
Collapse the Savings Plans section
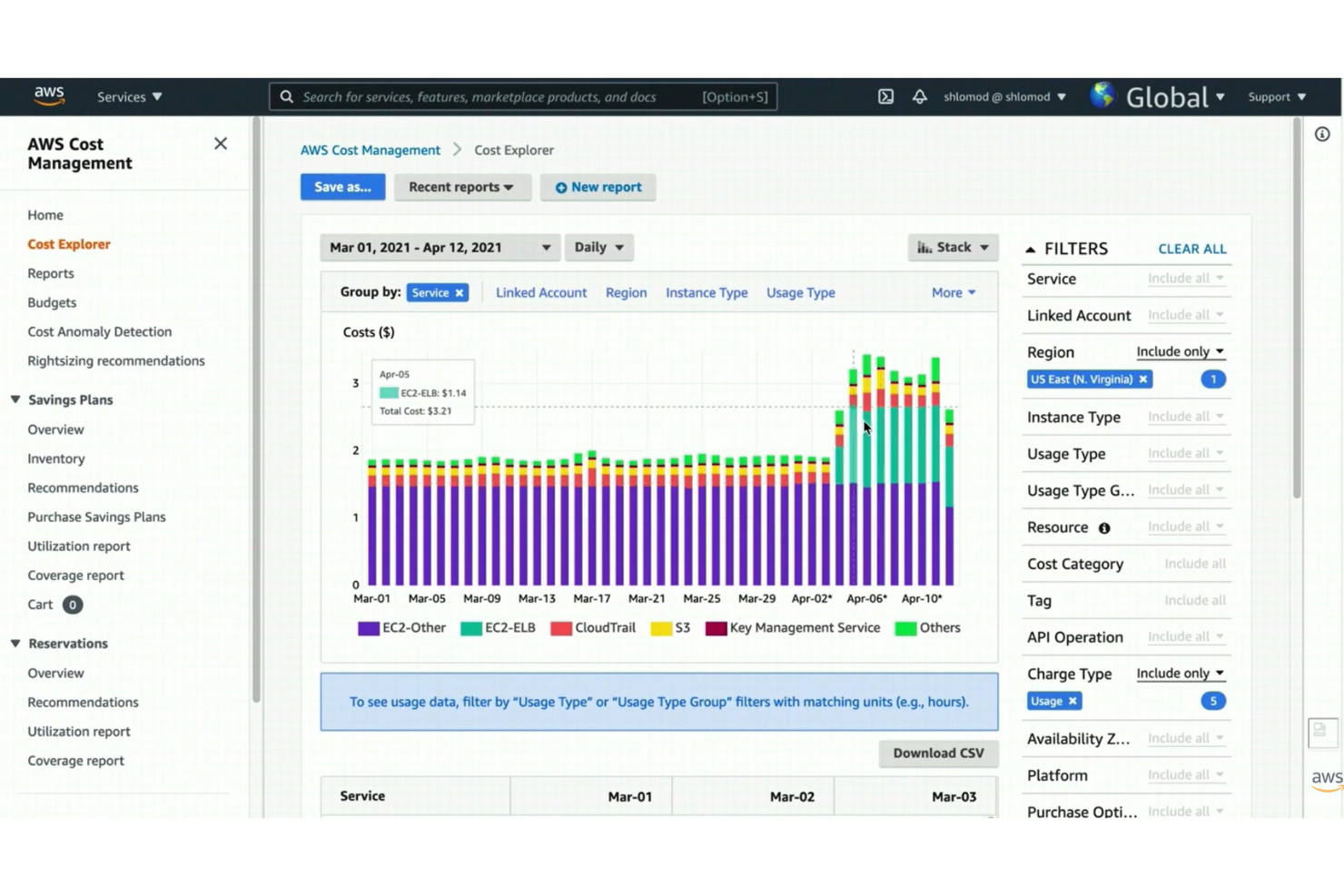(15, 399)
